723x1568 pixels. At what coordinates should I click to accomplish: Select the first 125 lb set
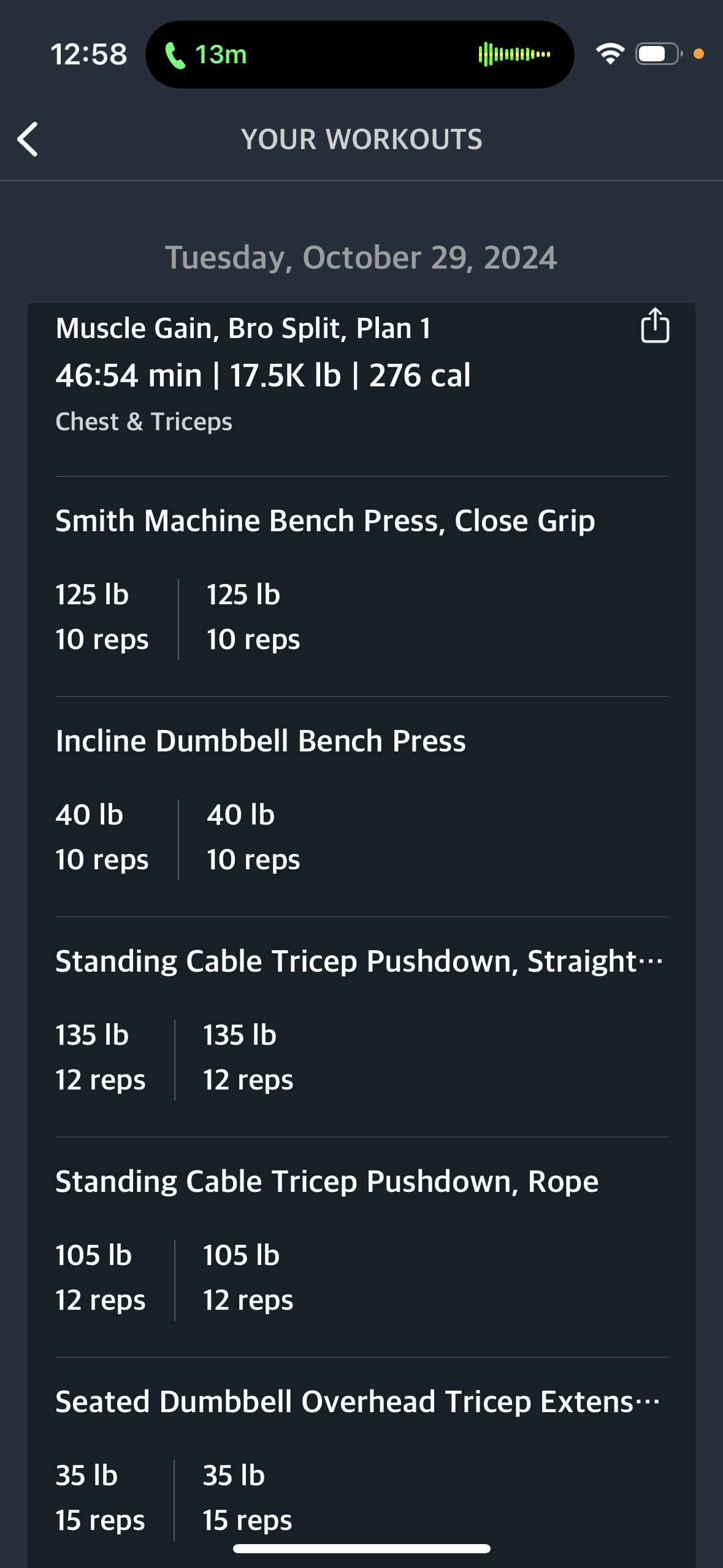[x=102, y=617]
